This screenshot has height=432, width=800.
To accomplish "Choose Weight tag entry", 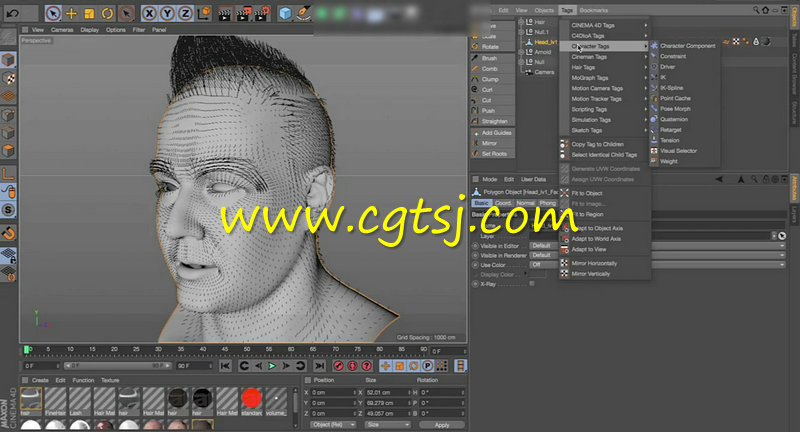I will click(684, 161).
